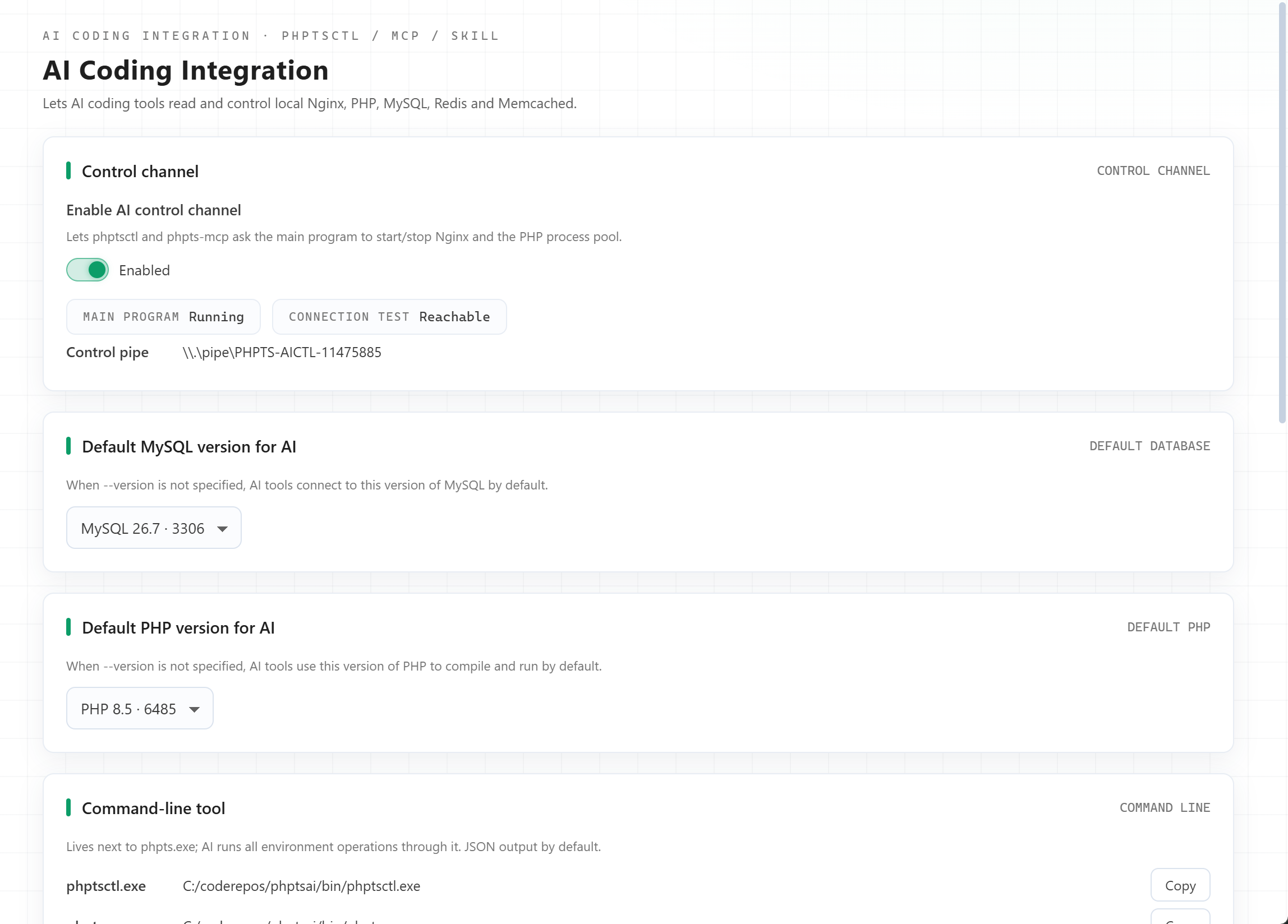Viewport: 1288px width, 924px height.
Task: Click the MAIN PROGRAM Running status chip
Action: click(164, 317)
